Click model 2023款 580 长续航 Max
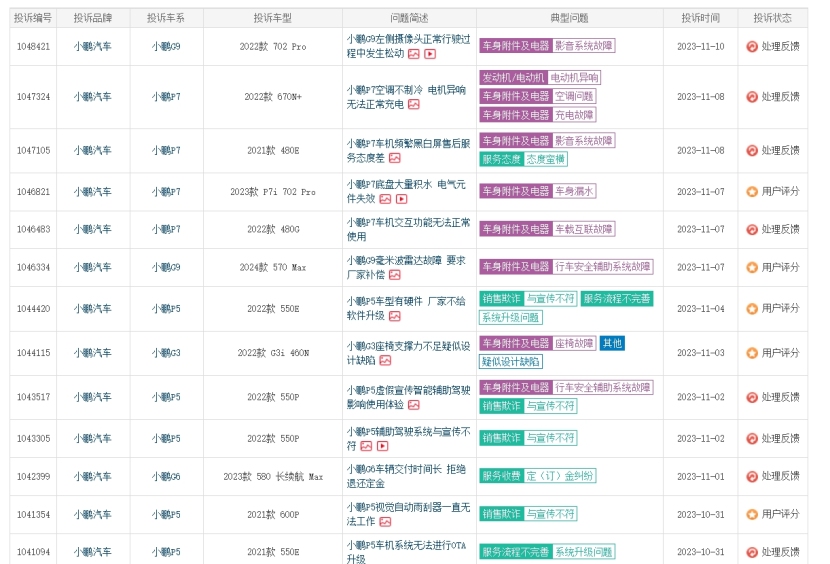The width and height of the screenshot is (830, 564). pyautogui.click(x=273, y=477)
